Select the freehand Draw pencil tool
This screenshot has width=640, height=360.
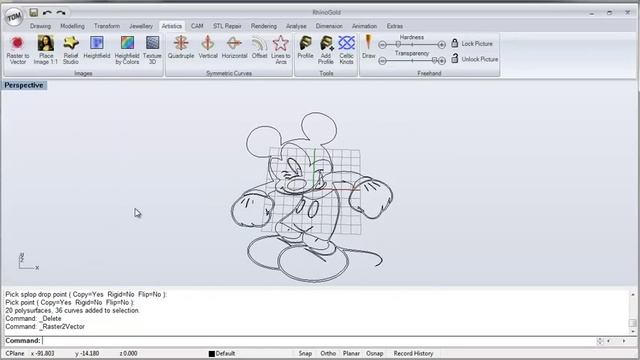[x=369, y=47]
